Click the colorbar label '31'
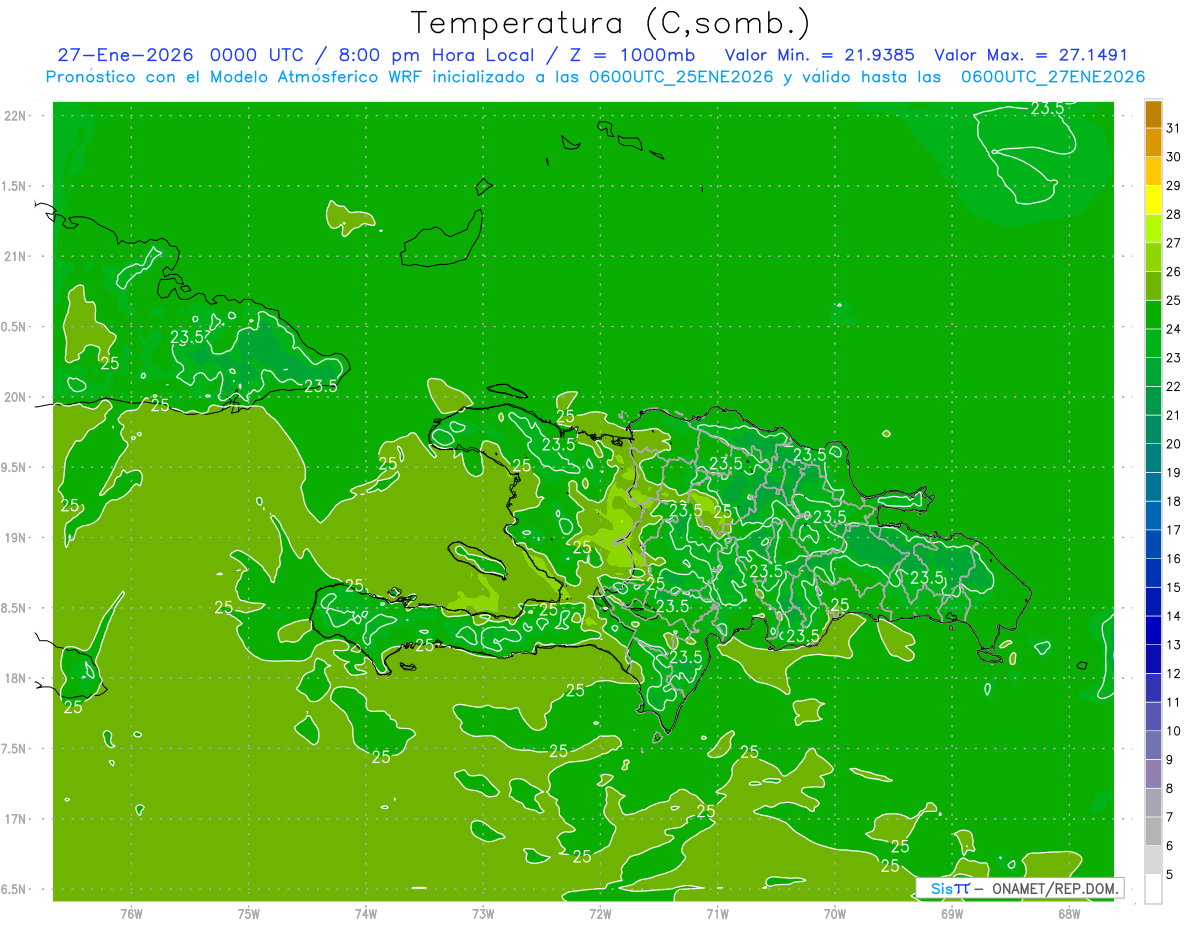The width and height of the screenshot is (1200, 927). point(1173,127)
